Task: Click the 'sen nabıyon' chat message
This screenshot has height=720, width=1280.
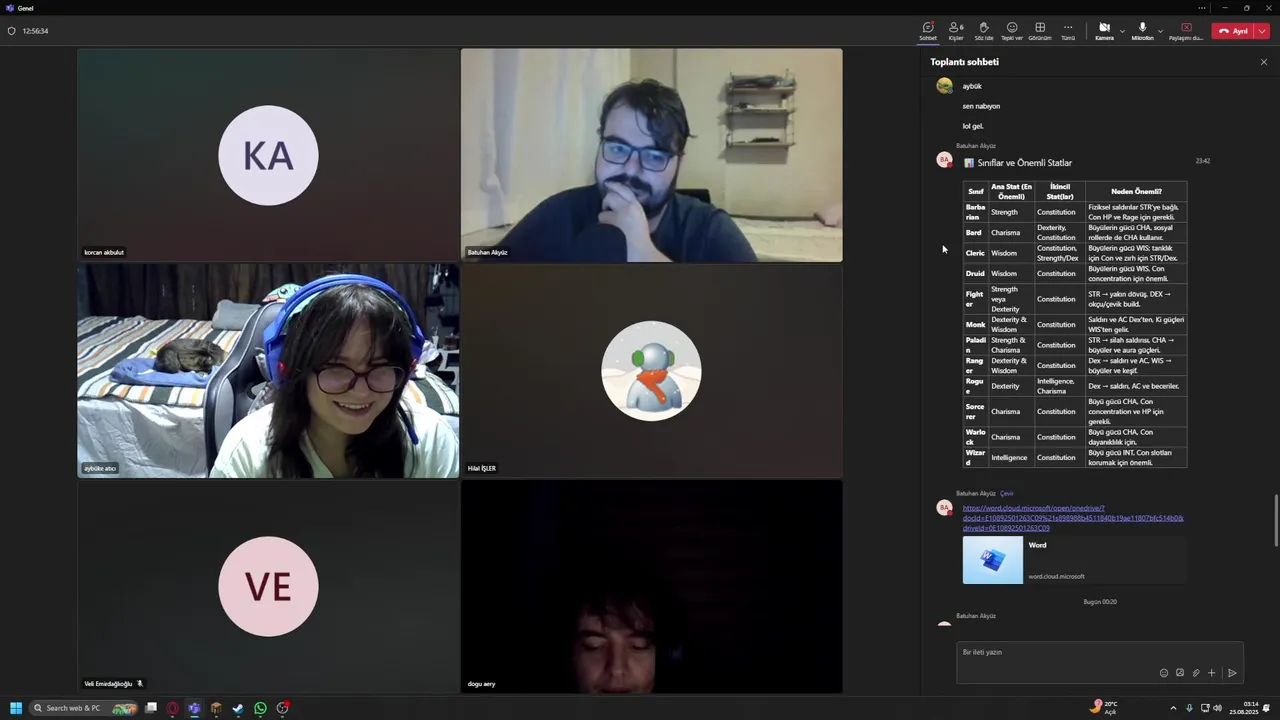Action: point(981,106)
